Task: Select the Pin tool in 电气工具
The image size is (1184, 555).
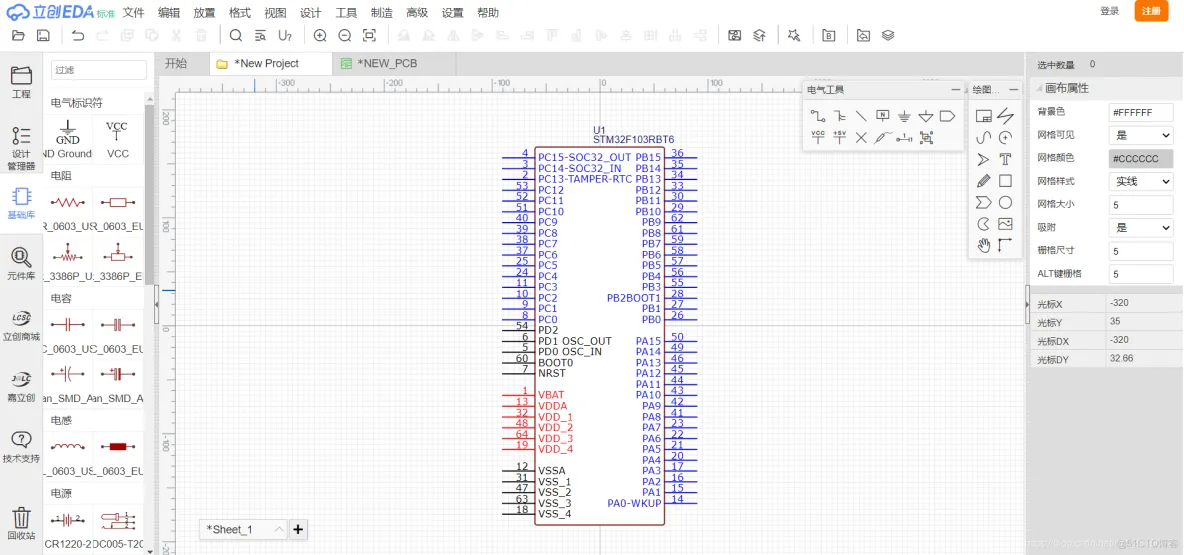Action: tap(905, 137)
